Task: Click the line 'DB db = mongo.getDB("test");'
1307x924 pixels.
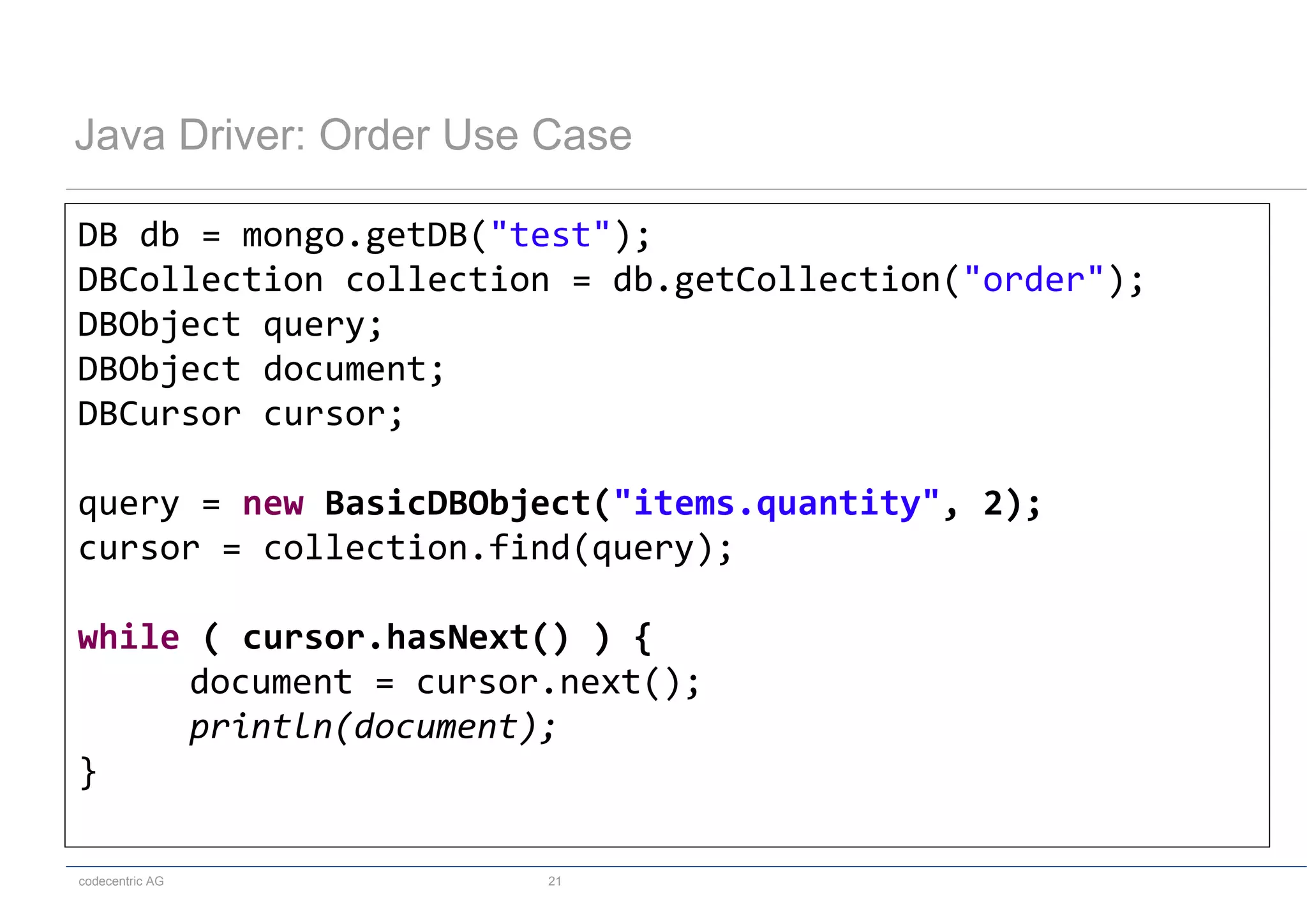Action: (364, 236)
